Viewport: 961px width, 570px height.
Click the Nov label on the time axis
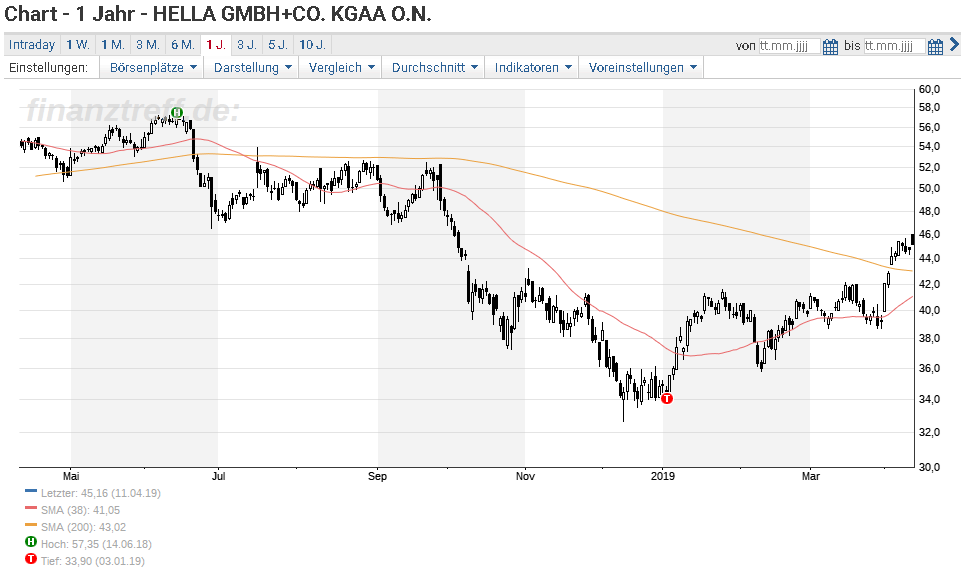point(525,476)
